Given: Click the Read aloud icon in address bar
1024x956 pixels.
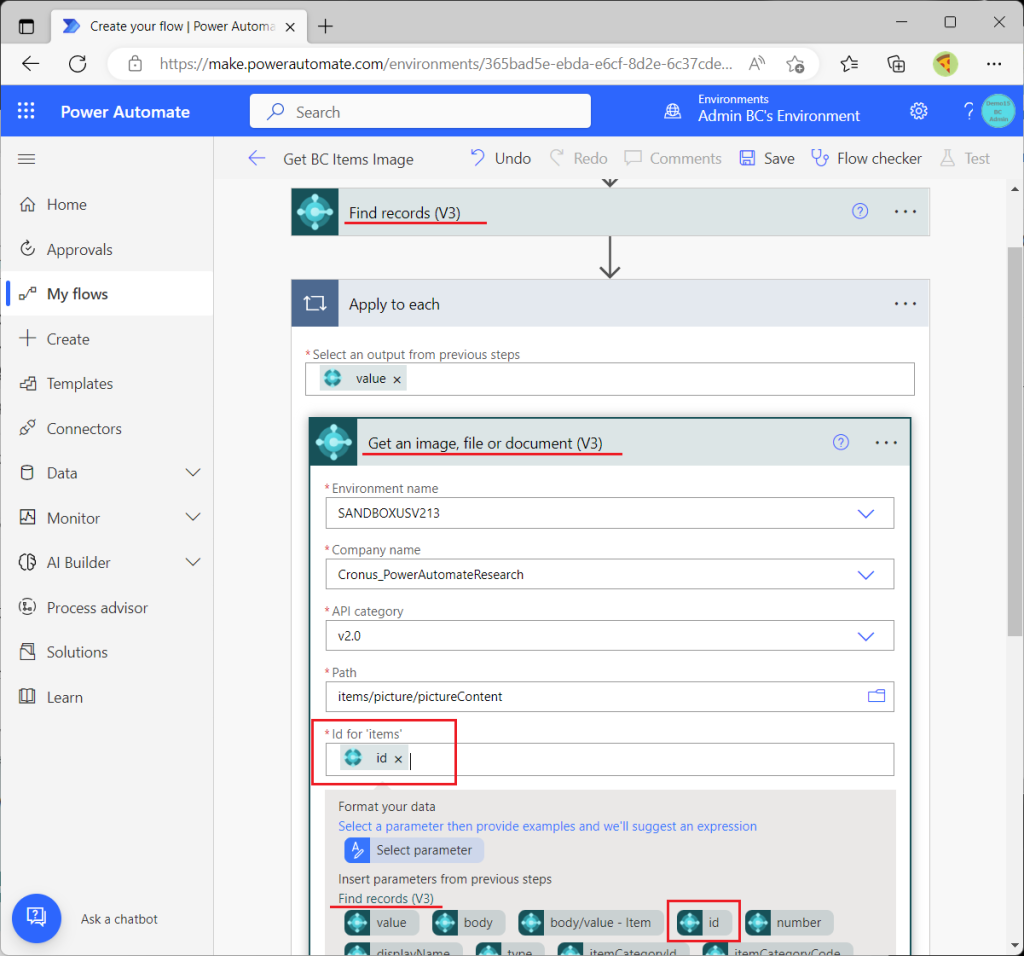Looking at the screenshot, I should (757, 63).
